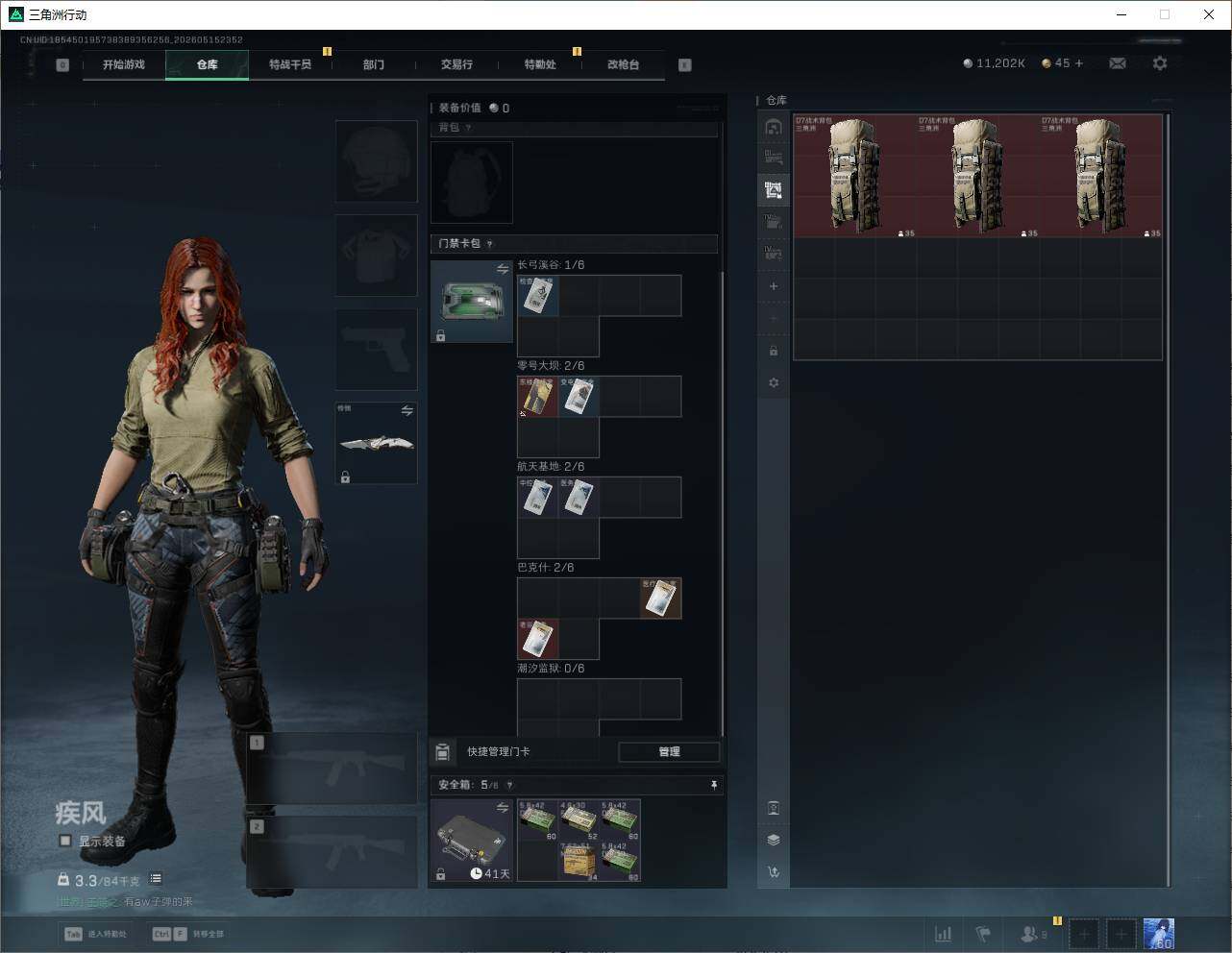Viewport: 1232px width, 953px height.
Task: Add premium currency with the plus button
Action: point(1079,63)
